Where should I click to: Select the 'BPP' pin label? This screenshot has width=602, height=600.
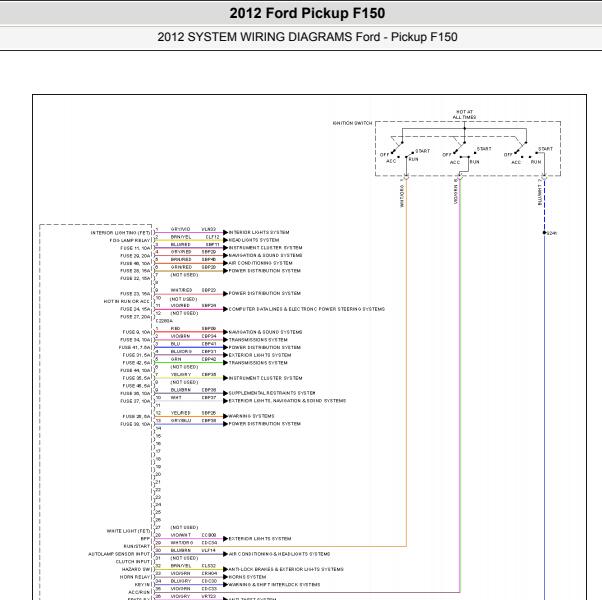coord(145,539)
